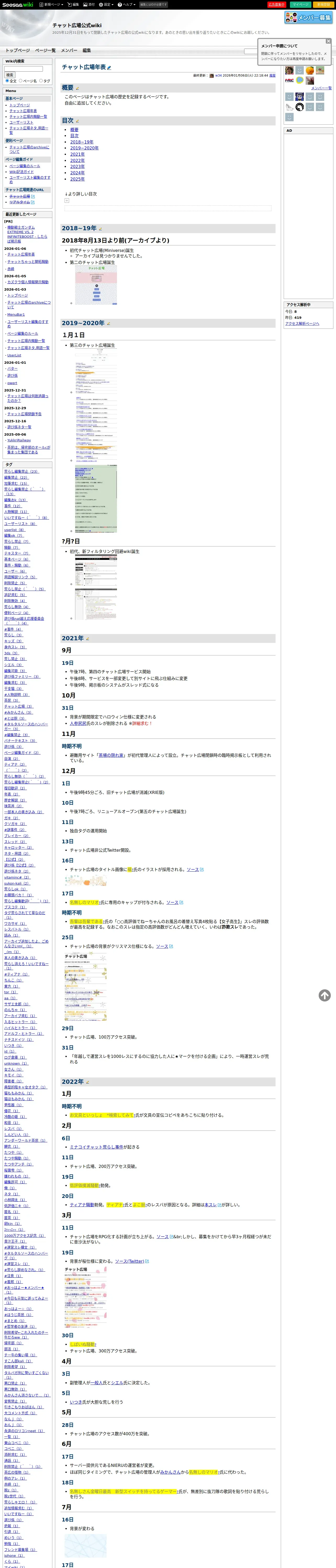Click external-link icon beside チャット広場 sidebar URL
This screenshot has height=1568, width=336.
tap(33, 196)
